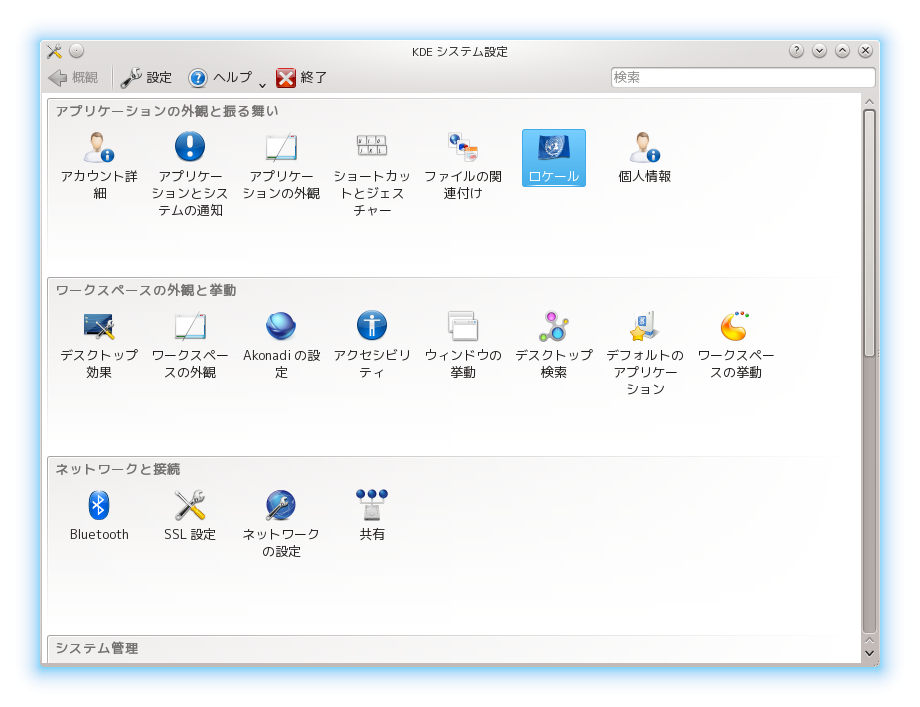Open デフォルトのアプリケーション default applications module
The height and width of the screenshot is (707, 920).
point(645,353)
